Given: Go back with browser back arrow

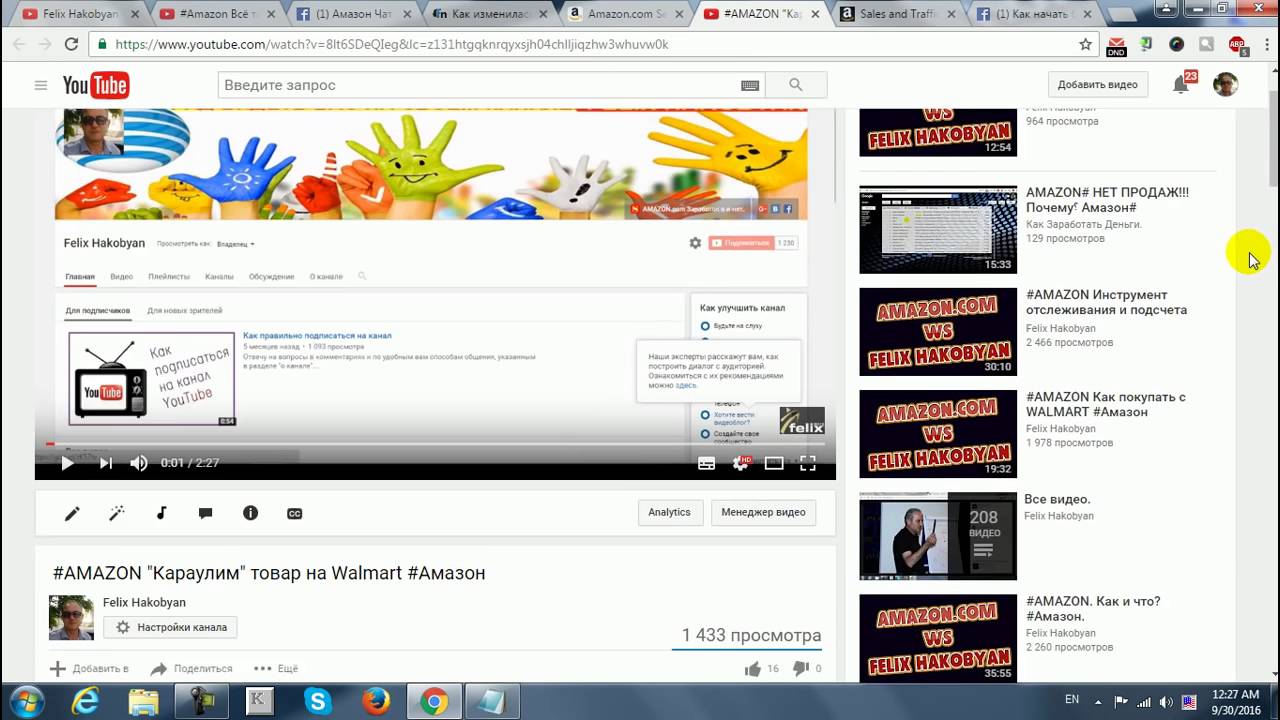Looking at the screenshot, I should pyautogui.click(x=19, y=44).
